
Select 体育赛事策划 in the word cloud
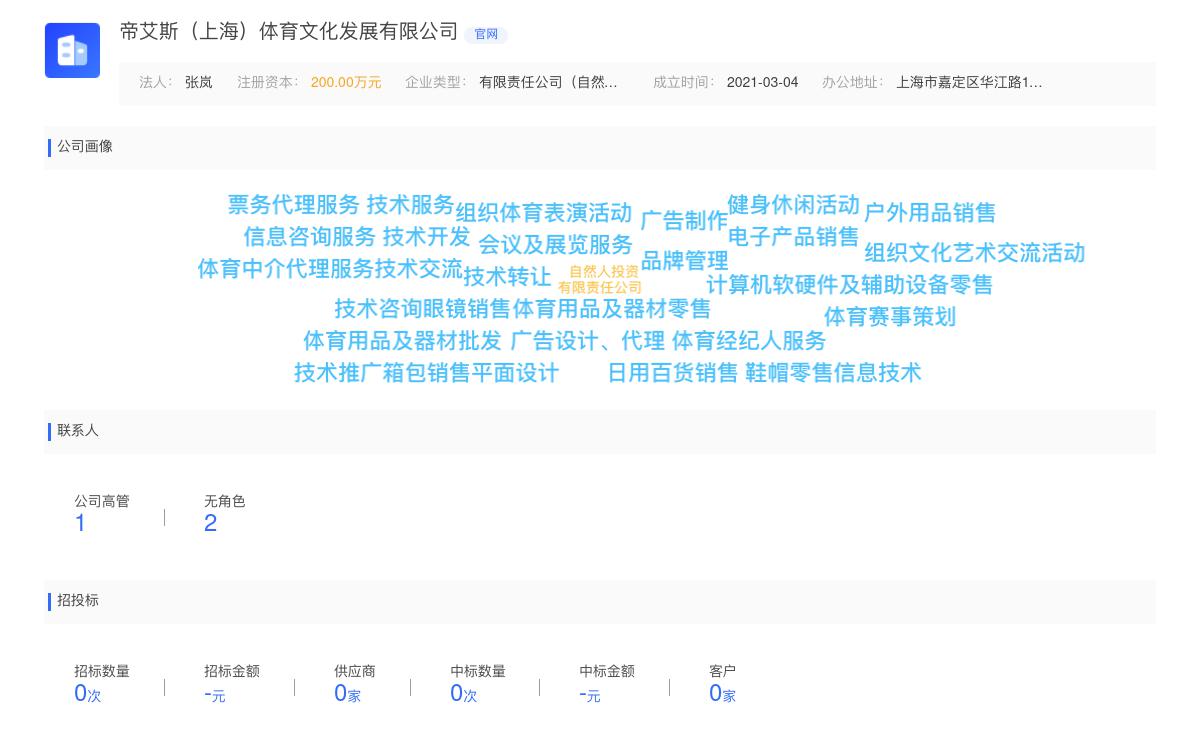click(889, 317)
